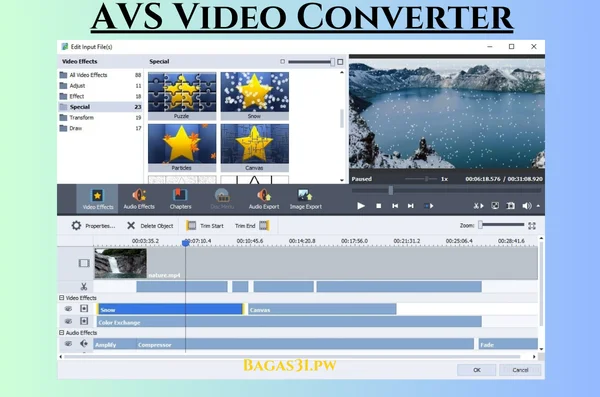This screenshot has height=397, width=600.
Task: Open the Audio Export tool
Action: (264, 199)
